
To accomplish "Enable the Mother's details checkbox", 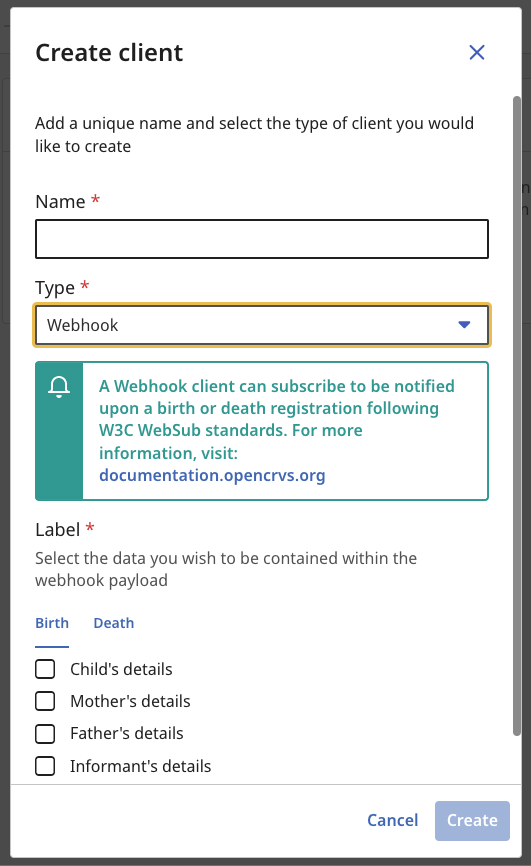I will [45, 701].
